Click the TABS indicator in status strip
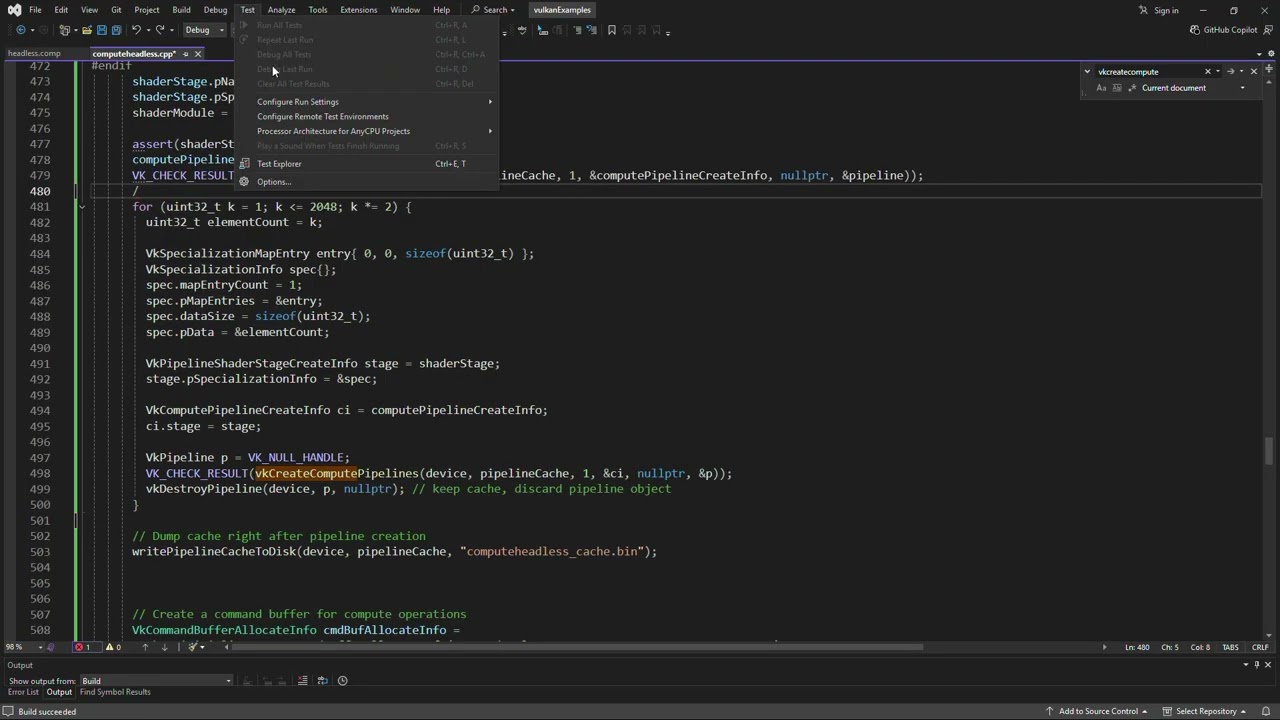Viewport: 1280px width, 720px height. pos(1231,647)
